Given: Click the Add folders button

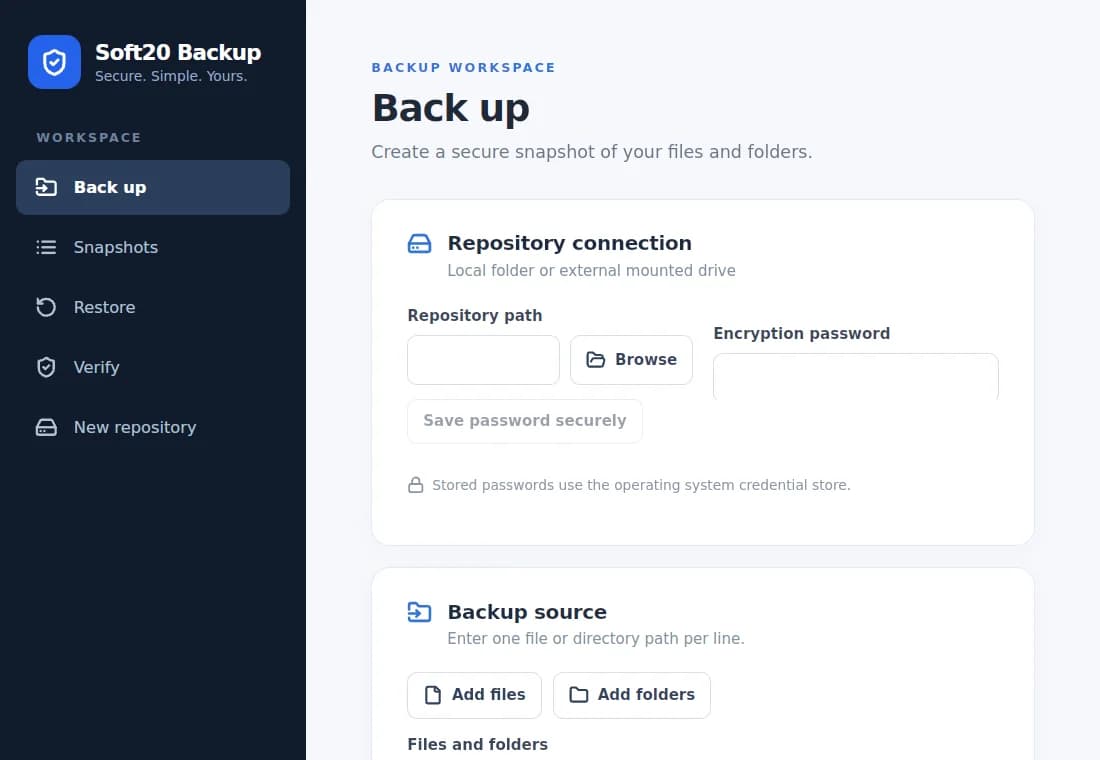Looking at the screenshot, I should [x=632, y=695].
